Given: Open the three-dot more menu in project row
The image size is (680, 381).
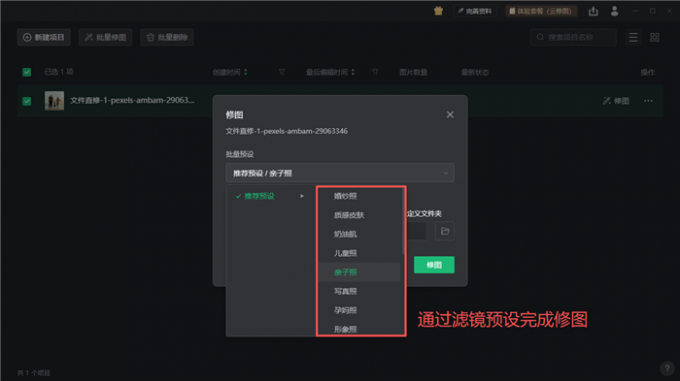Looking at the screenshot, I should tap(648, 101).
